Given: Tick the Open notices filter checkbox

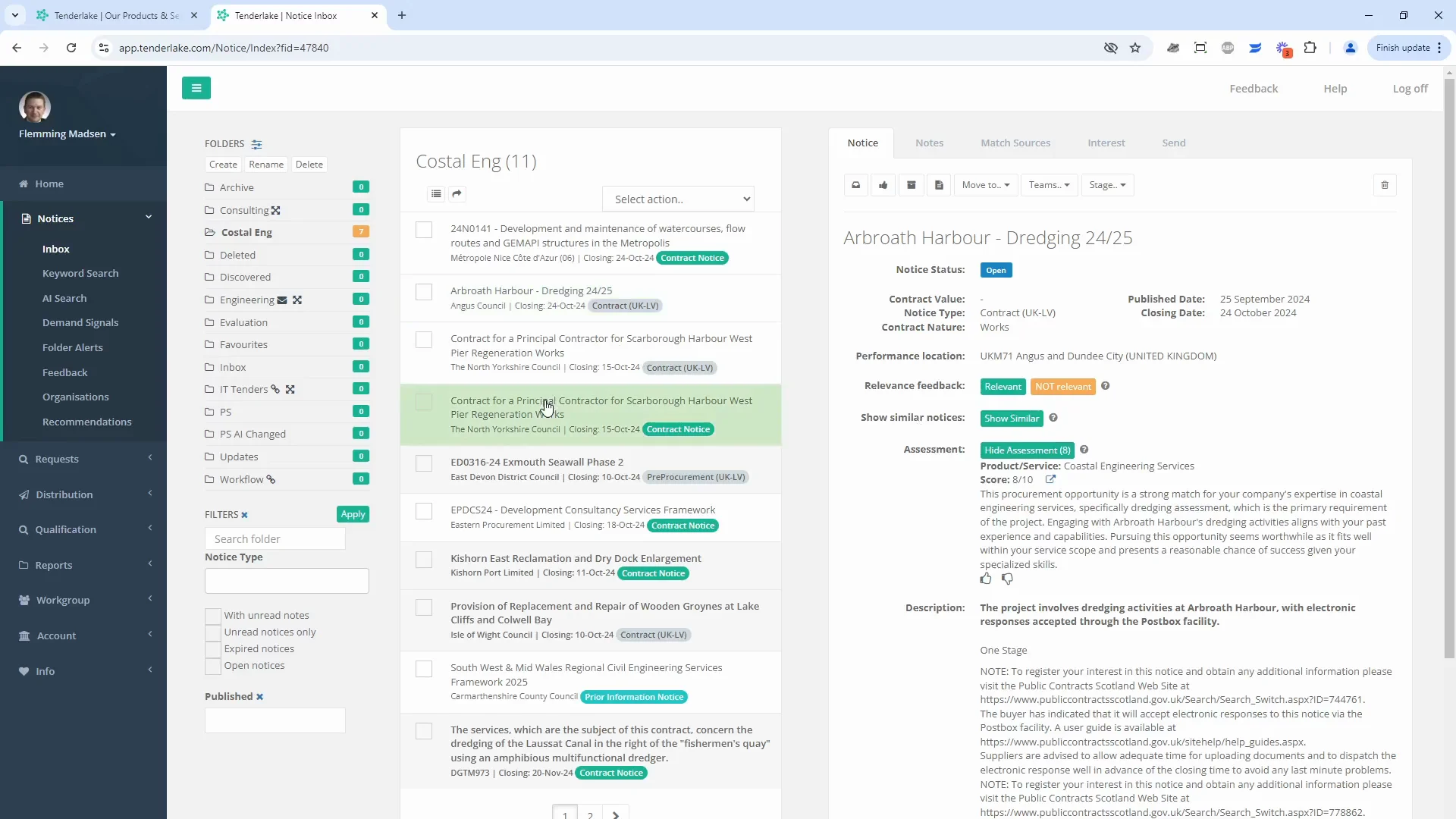Looking at the screenshot, I should 213,666.
